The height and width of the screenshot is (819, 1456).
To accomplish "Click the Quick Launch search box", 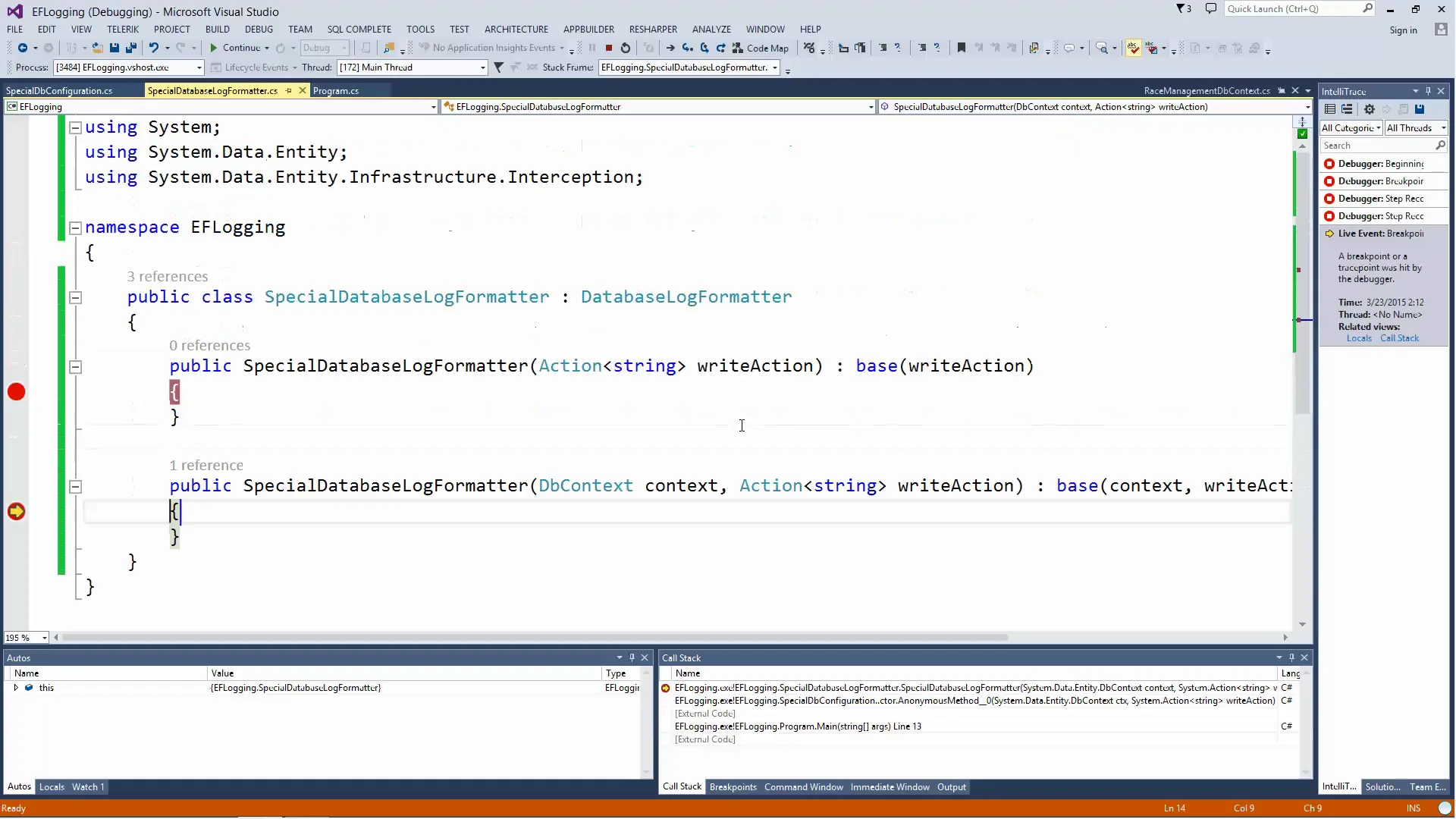I will (x=1297, y=8).
